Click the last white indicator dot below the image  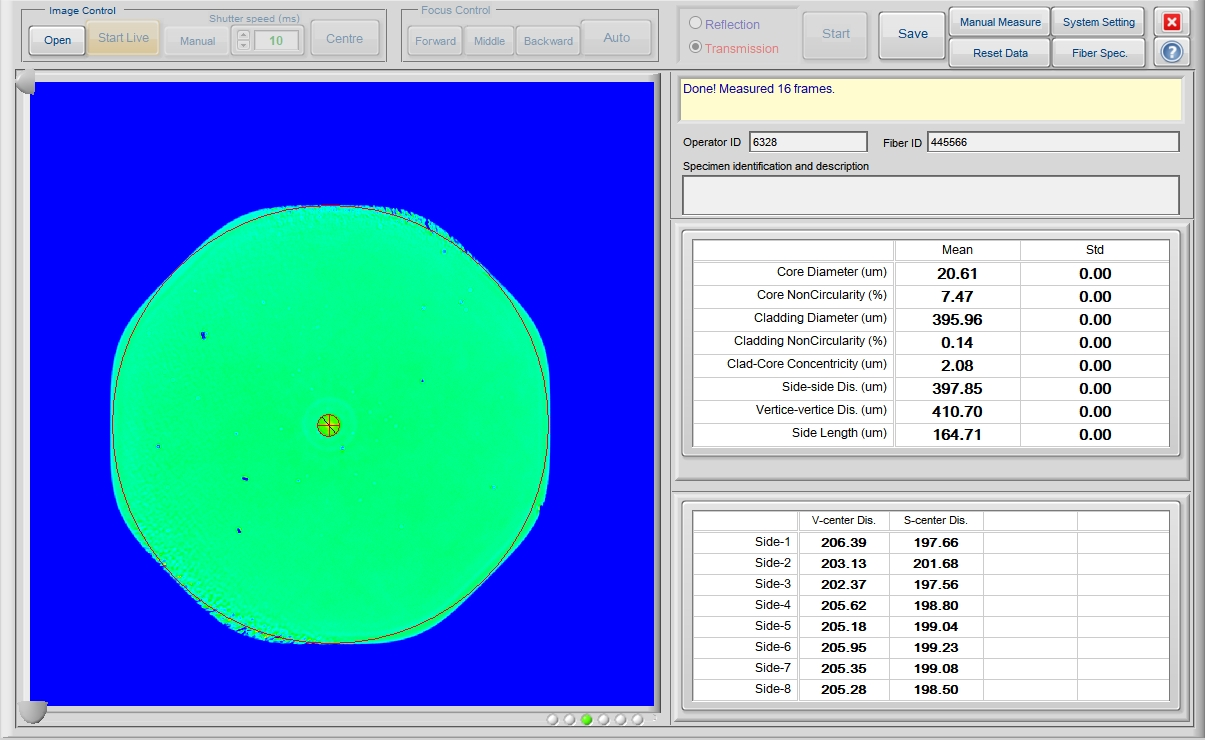(637, 719)
